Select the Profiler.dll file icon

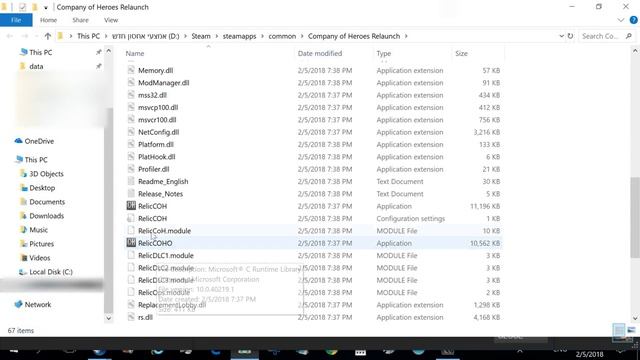[131, 169]
